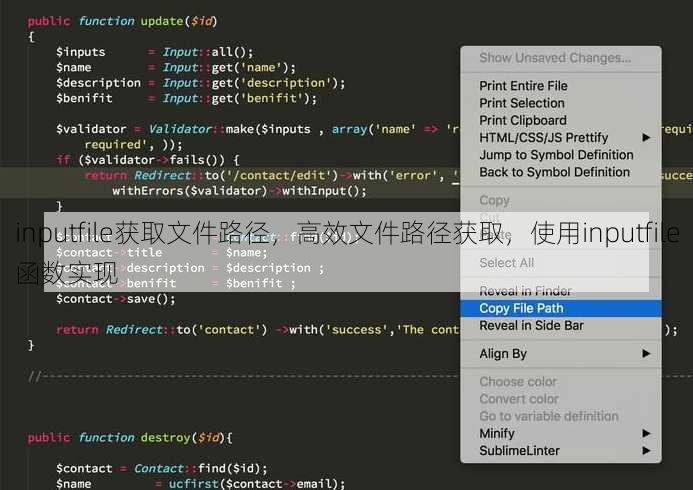Click '/contact/edit' redirect string
This screenshot has width=693, height=490.
tap(279, 175)
